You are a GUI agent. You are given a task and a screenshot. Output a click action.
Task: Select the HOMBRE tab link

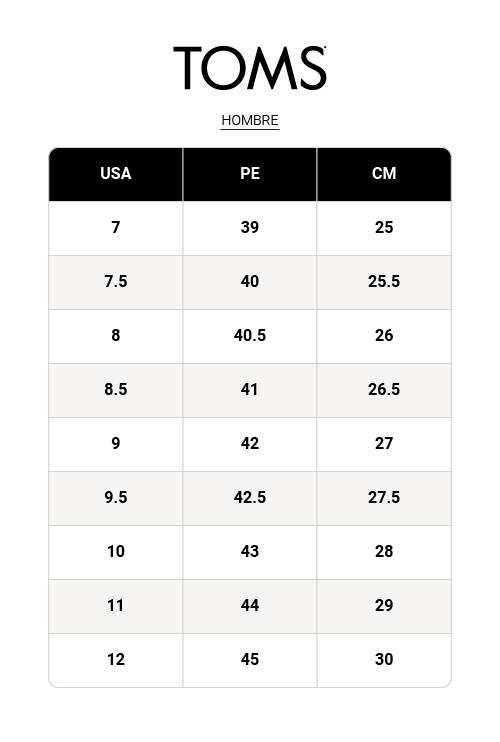250,120
